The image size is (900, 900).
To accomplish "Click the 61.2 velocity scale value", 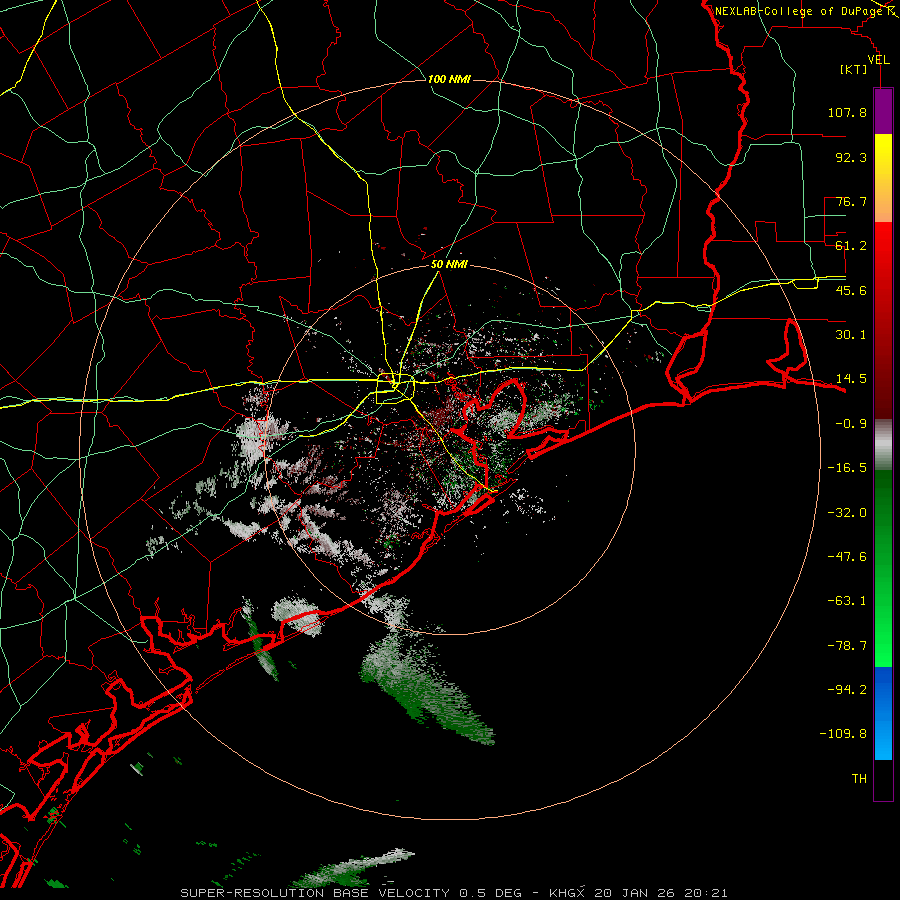I will (851, 246).
